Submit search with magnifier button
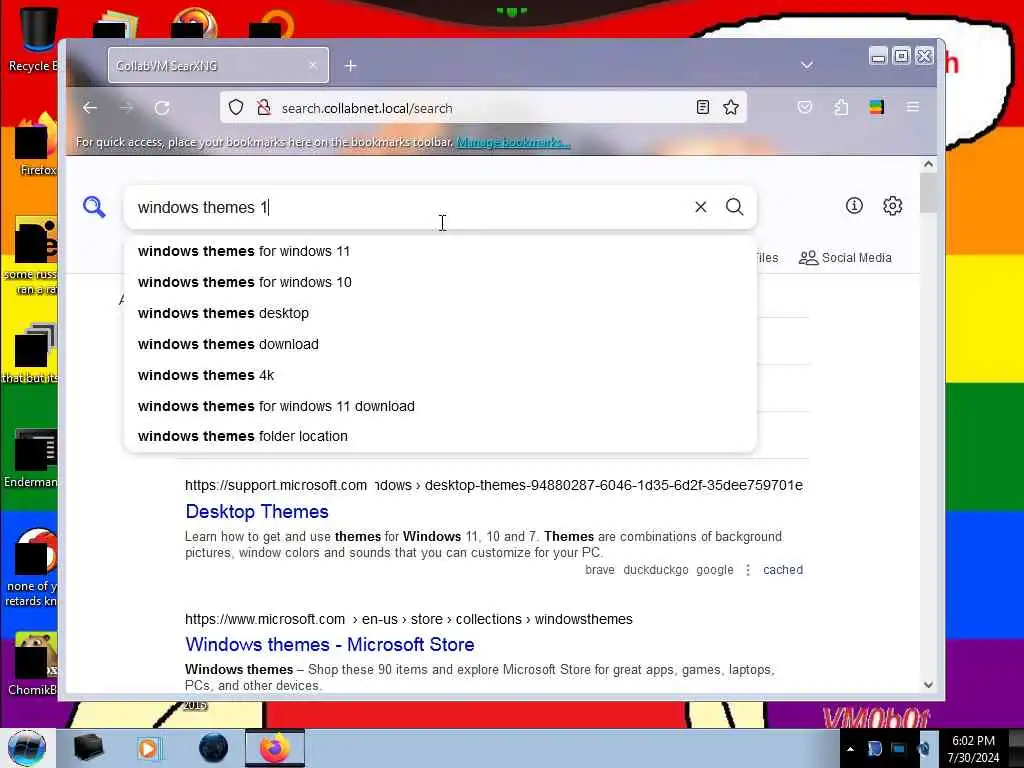 (735, 207)
